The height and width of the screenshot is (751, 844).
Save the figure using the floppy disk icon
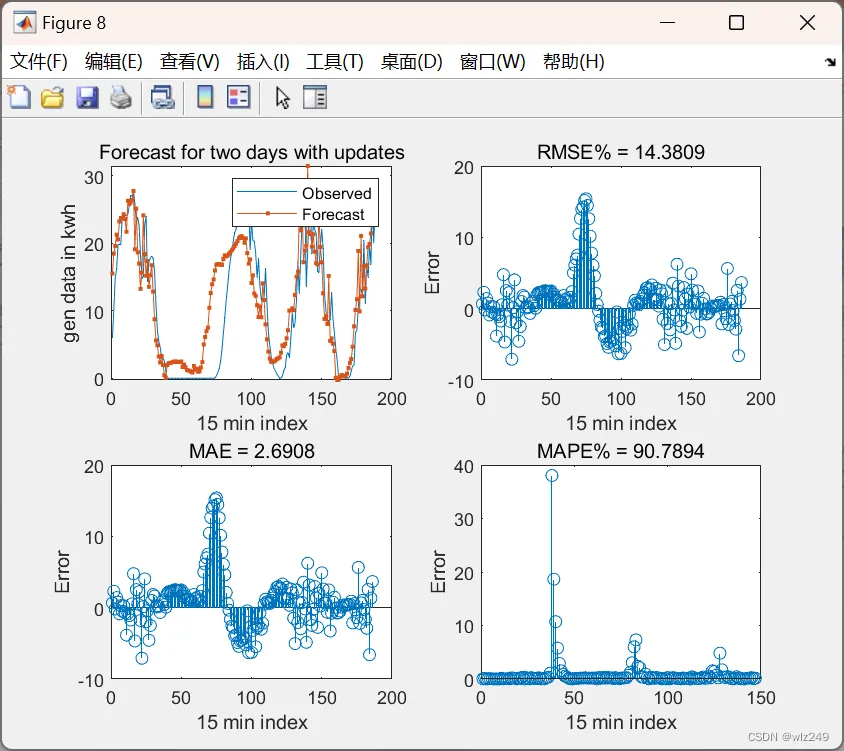click(x=87, y=98)
